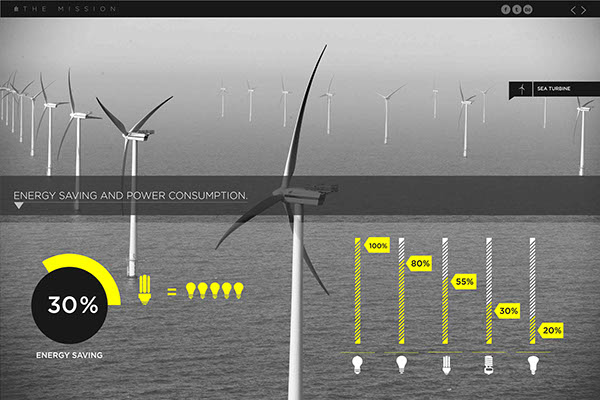Open the Behance round icon
This screenshot has width=600, height=400.
[x=528, y=10]
